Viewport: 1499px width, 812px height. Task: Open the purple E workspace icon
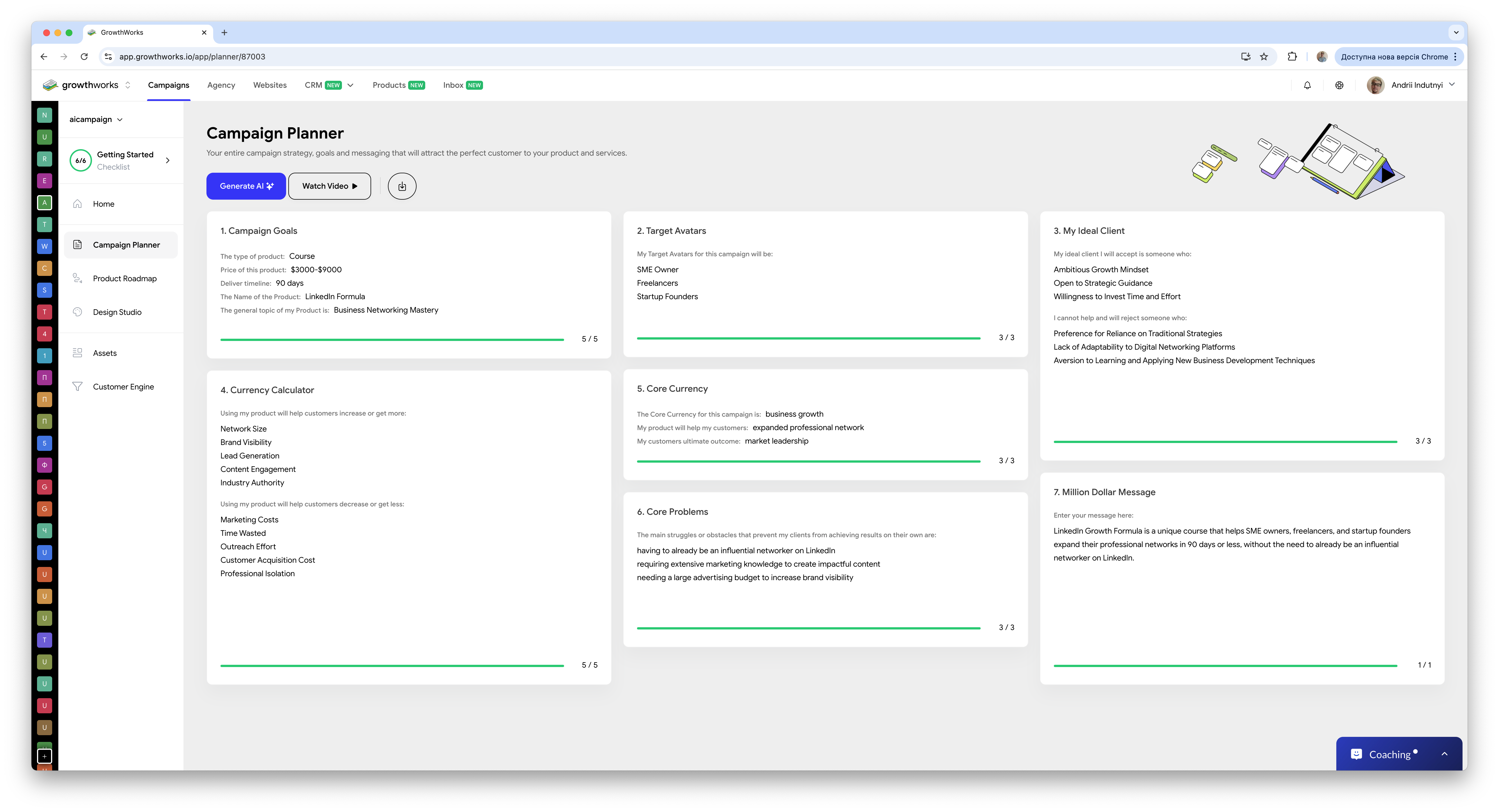(44, 181)
